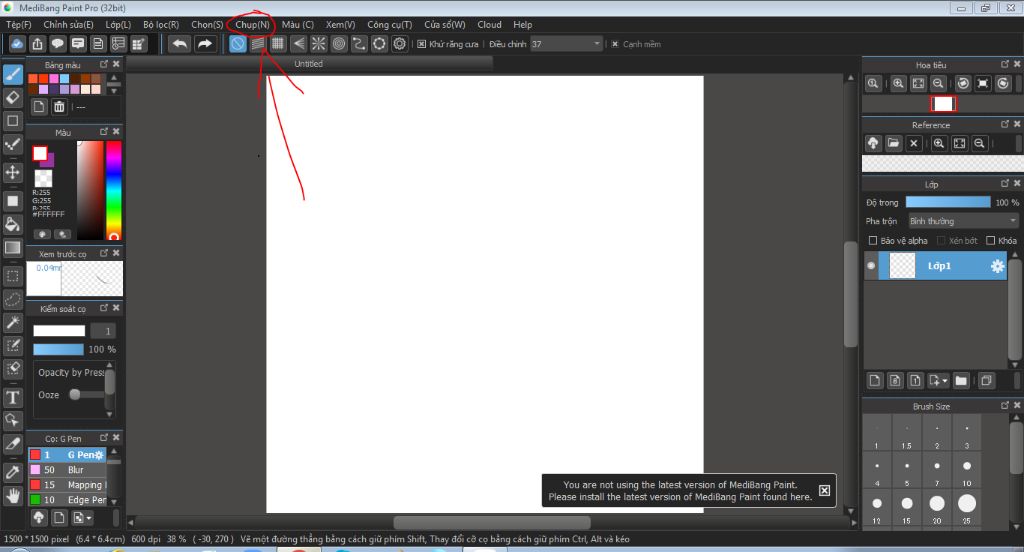
Task: Enable vanishing point snap
Action: tap(298, 44)
